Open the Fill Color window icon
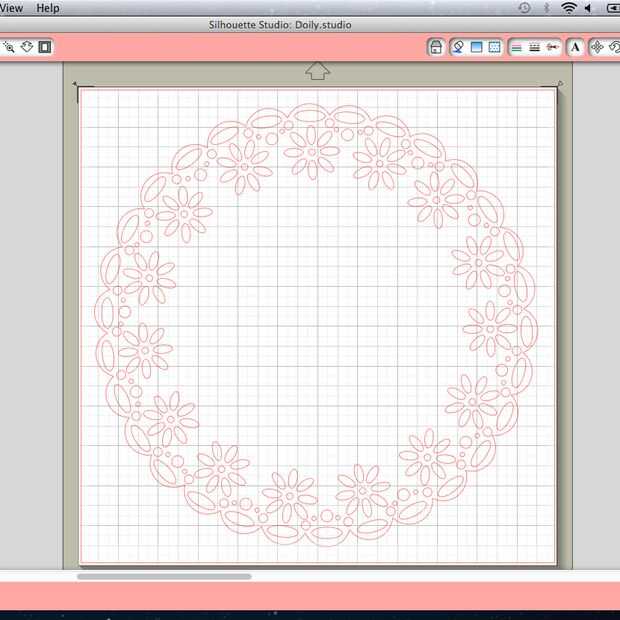 458,47
